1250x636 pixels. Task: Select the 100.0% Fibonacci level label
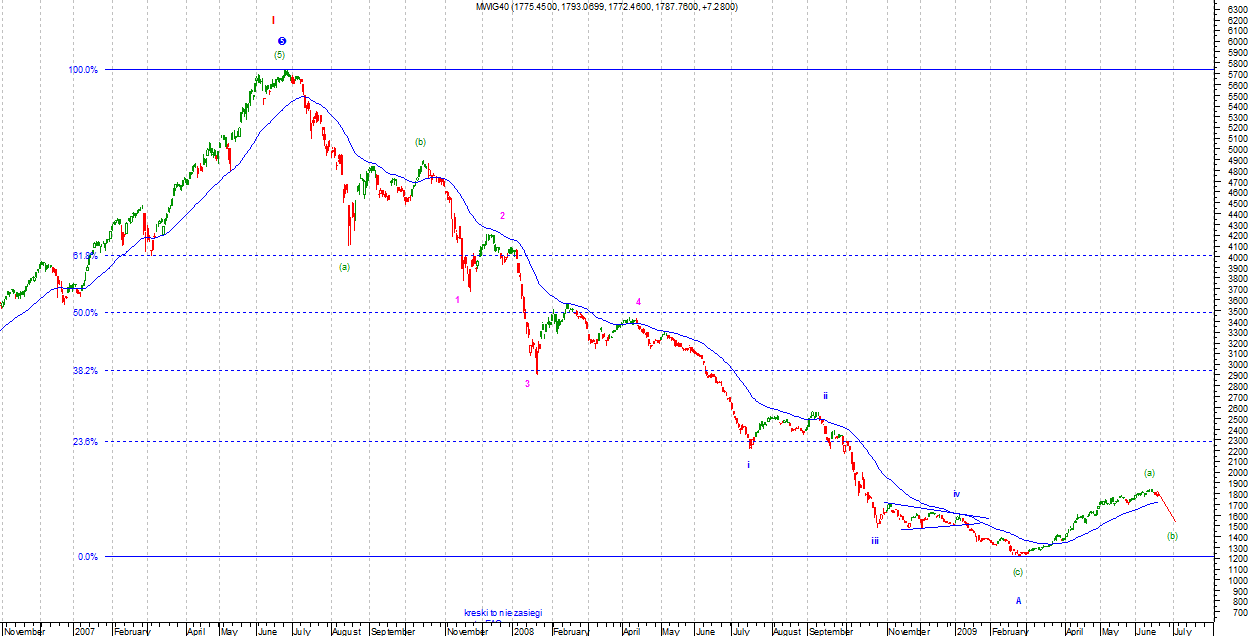[x=83, y=70]
